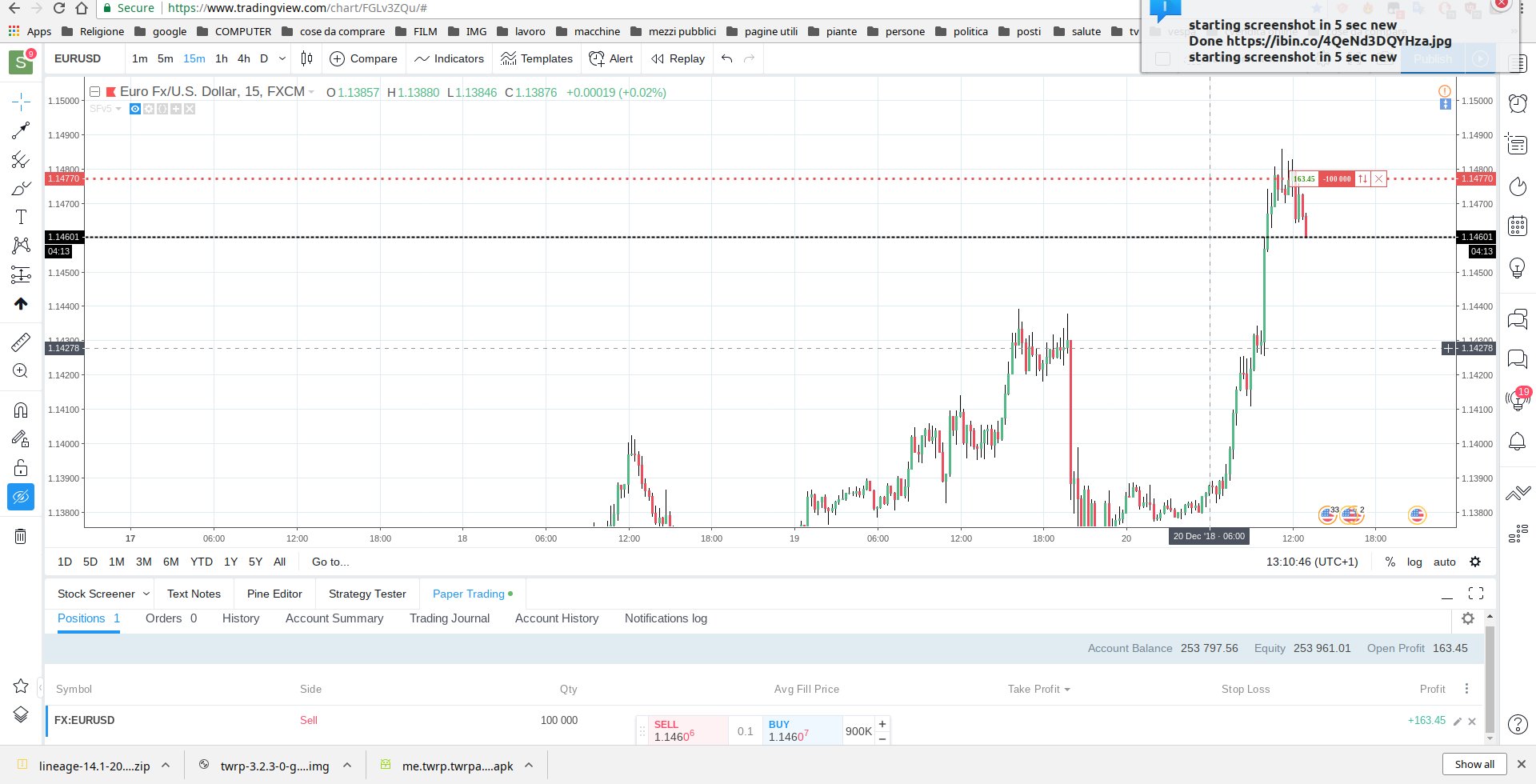Select the crosshair cursor tool
The height and width of the screenshot is (784, 1536).
pyautogui.click(x=21, y=101)
